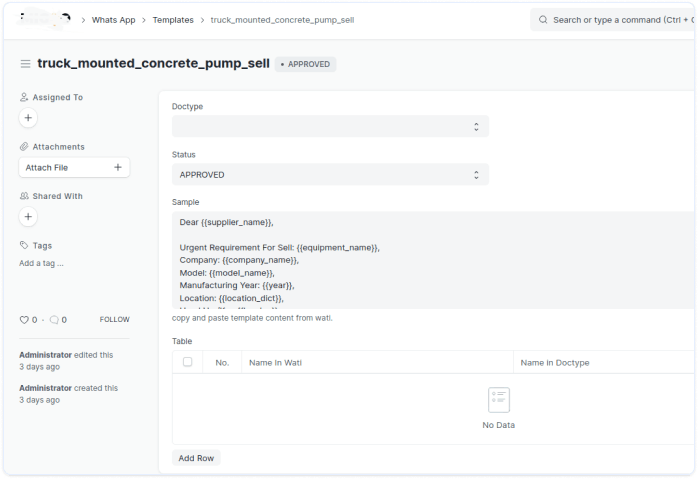Click the Name In Wati column header

tap(275, 362)
